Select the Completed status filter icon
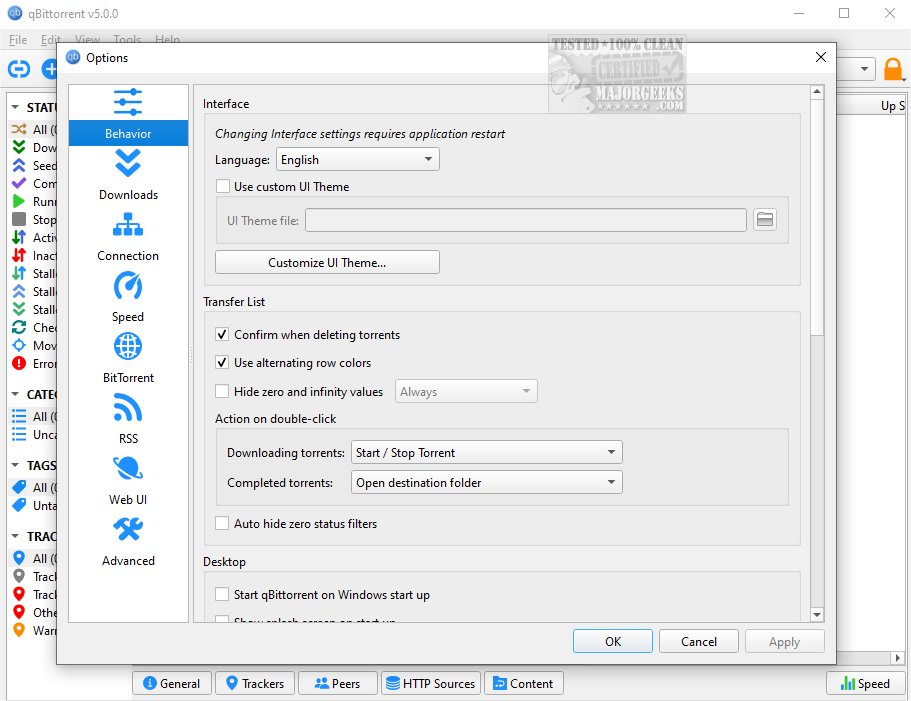This screenshot has width=911, height=701. pos(19,183)
